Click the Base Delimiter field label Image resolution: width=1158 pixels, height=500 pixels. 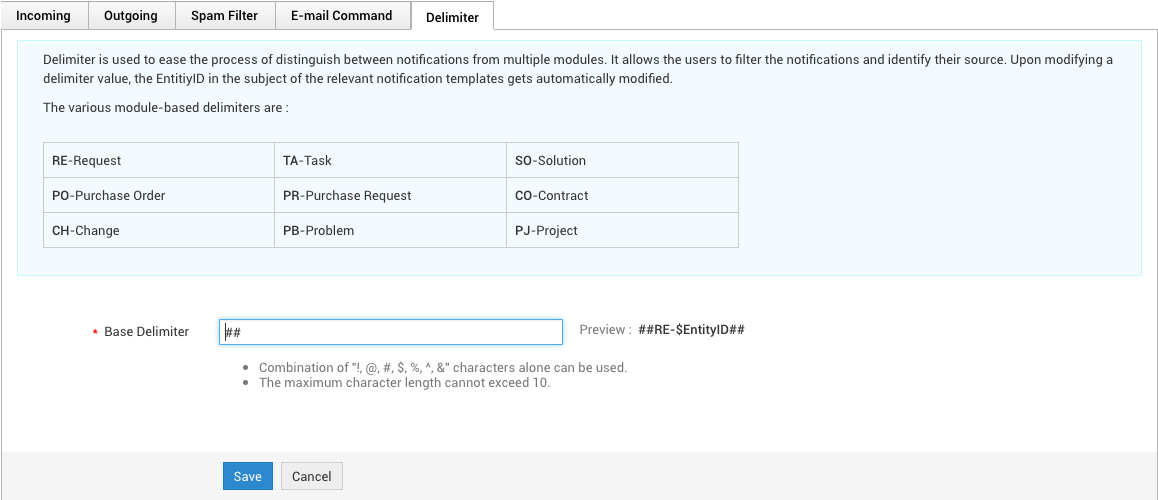point(146,332)
